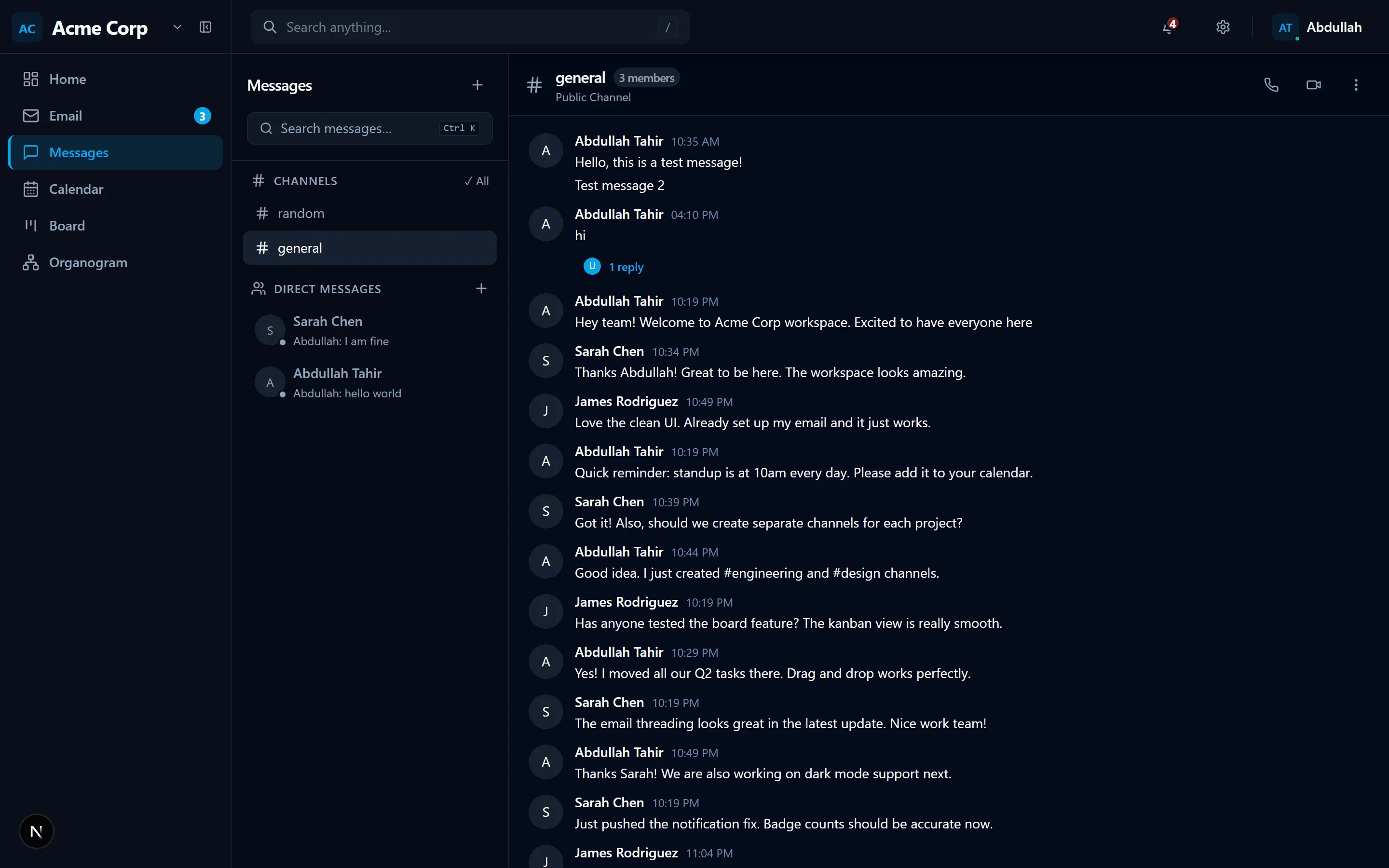Switch to the random channel
The width and height of the screenshot is (1389, 868).
click(x=301, y=214)
